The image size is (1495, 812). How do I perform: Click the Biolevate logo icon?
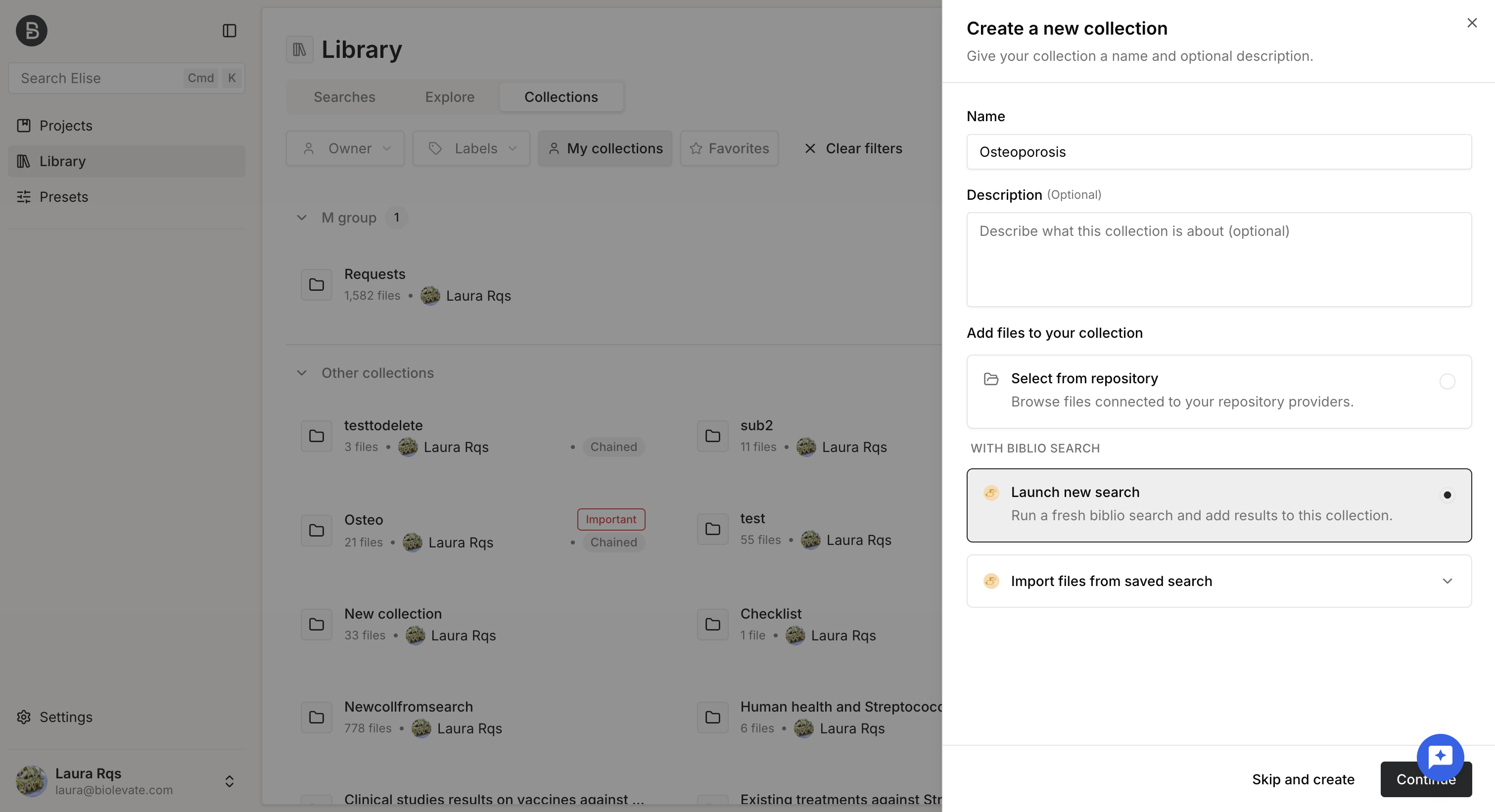(31, 30)
